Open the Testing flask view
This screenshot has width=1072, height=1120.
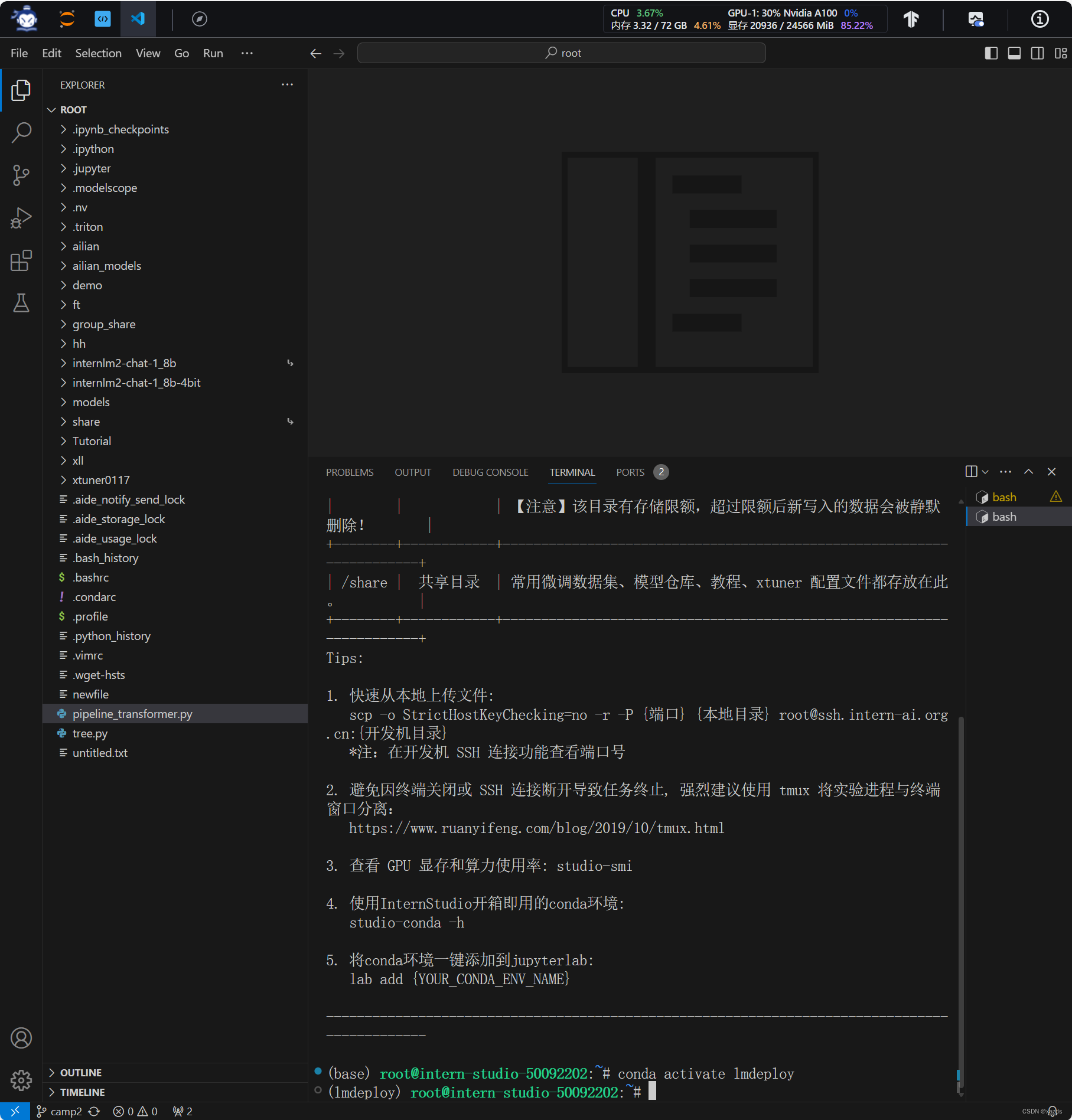(21, 303)
